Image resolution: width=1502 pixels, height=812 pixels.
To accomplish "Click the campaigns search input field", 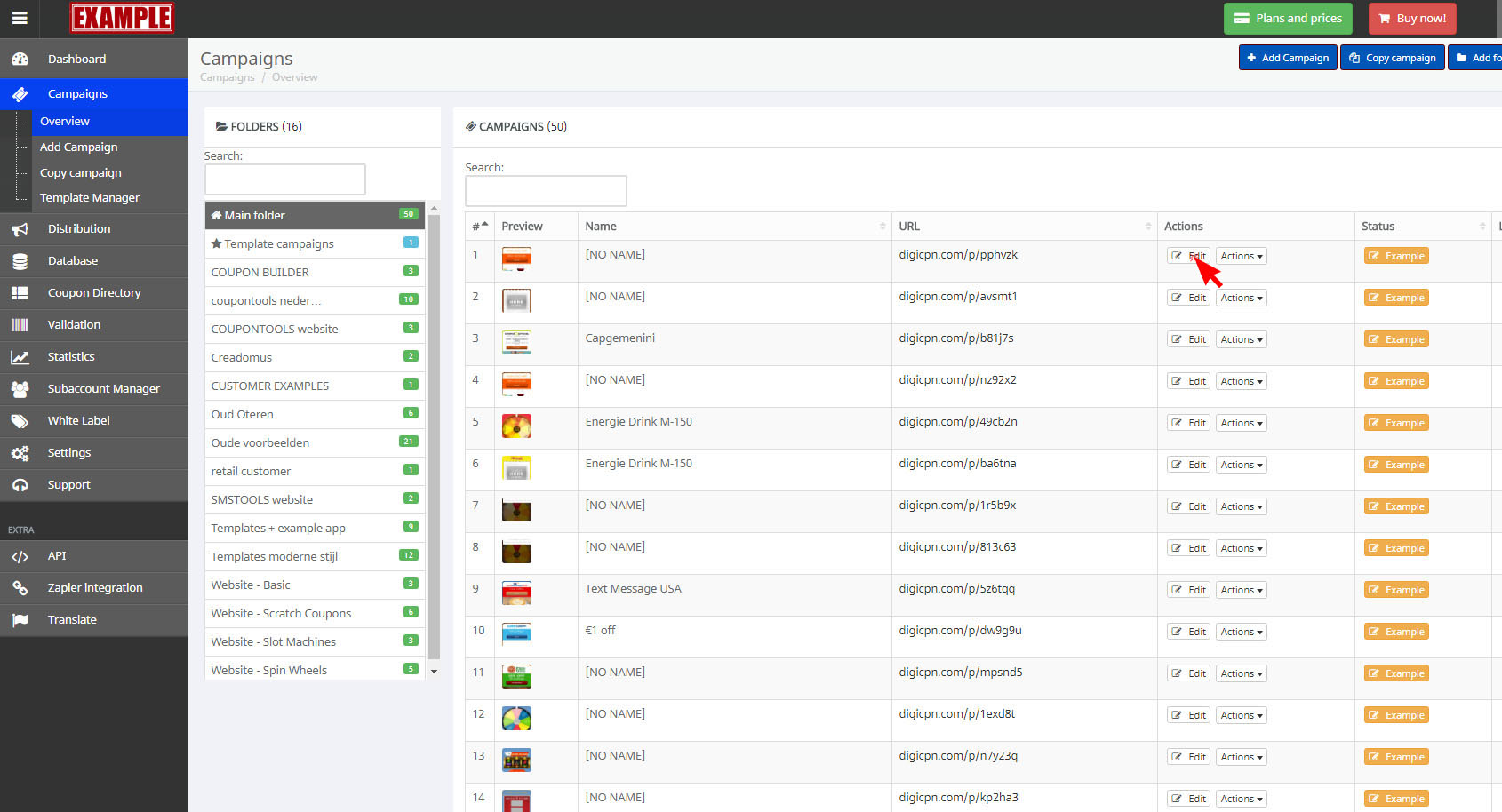I will coord(546,191).
